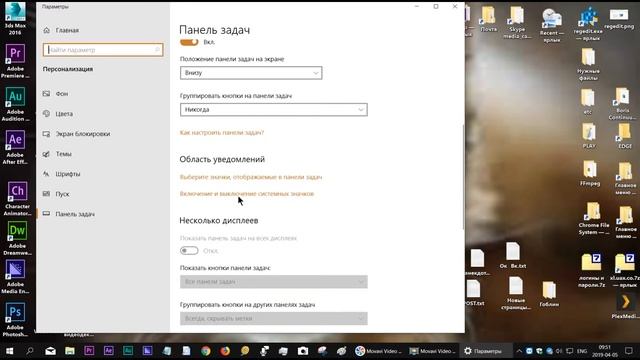Open the Windows Start button
This screenshot has width=640, height=360.
click(x=10, y=351)
